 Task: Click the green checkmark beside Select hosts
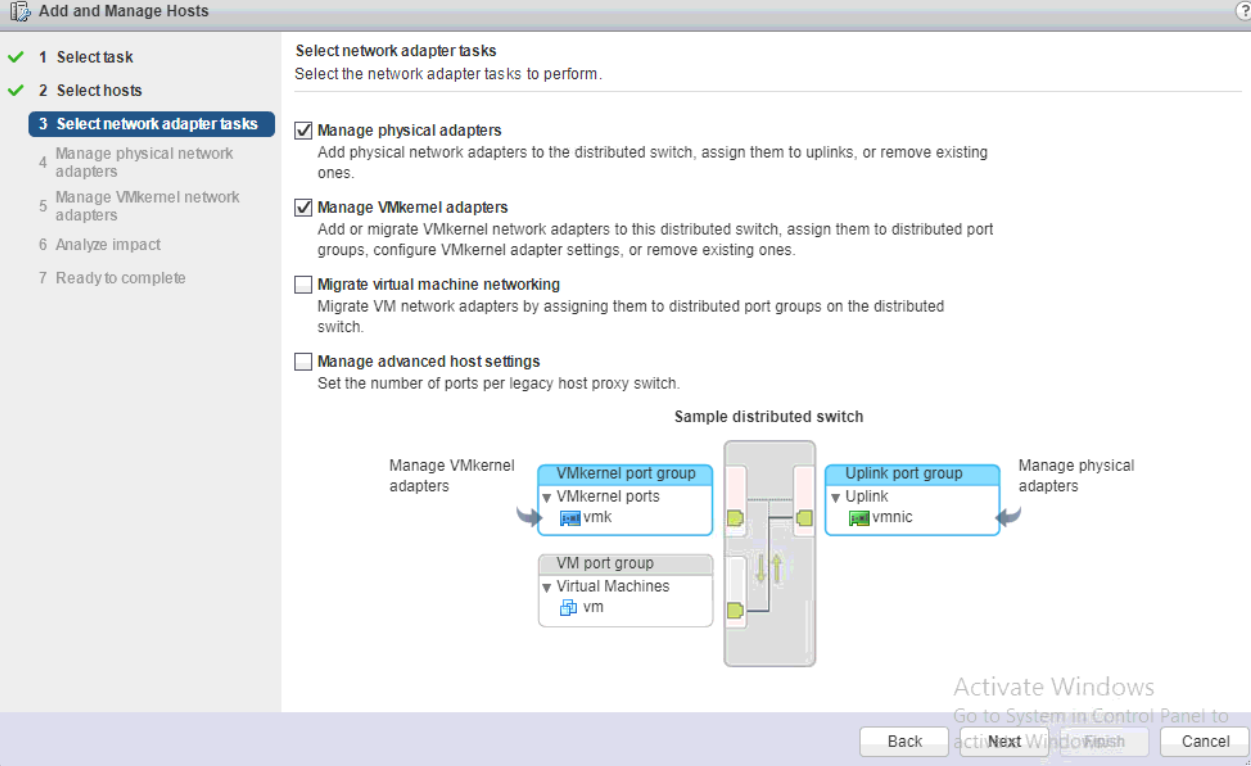pos(16,90)
